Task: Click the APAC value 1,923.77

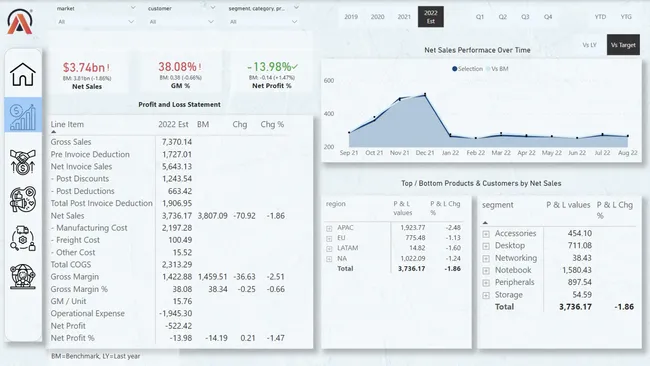Action: pos(413,228)
